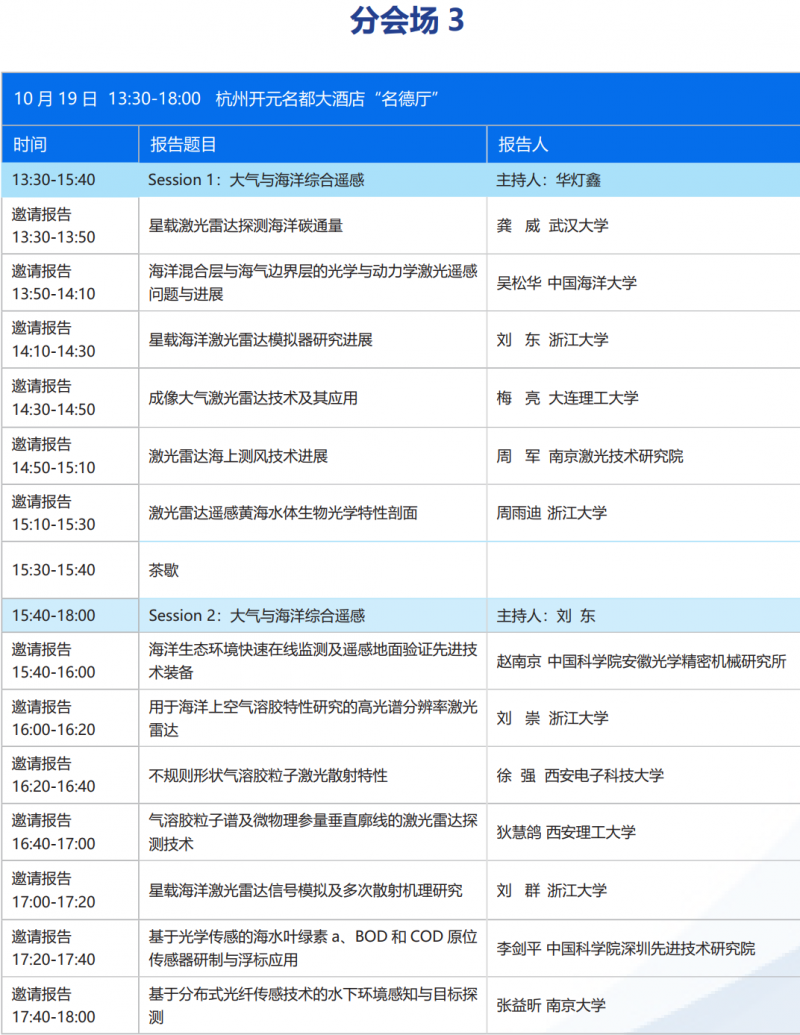Select the 17:20-17:40 invited report time cell

54,948
